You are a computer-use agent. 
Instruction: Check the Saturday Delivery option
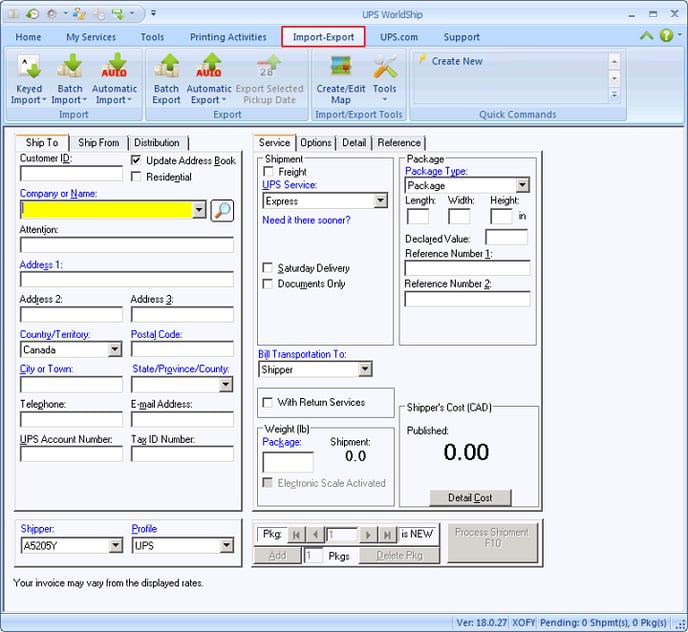click(x=268, y=268)
